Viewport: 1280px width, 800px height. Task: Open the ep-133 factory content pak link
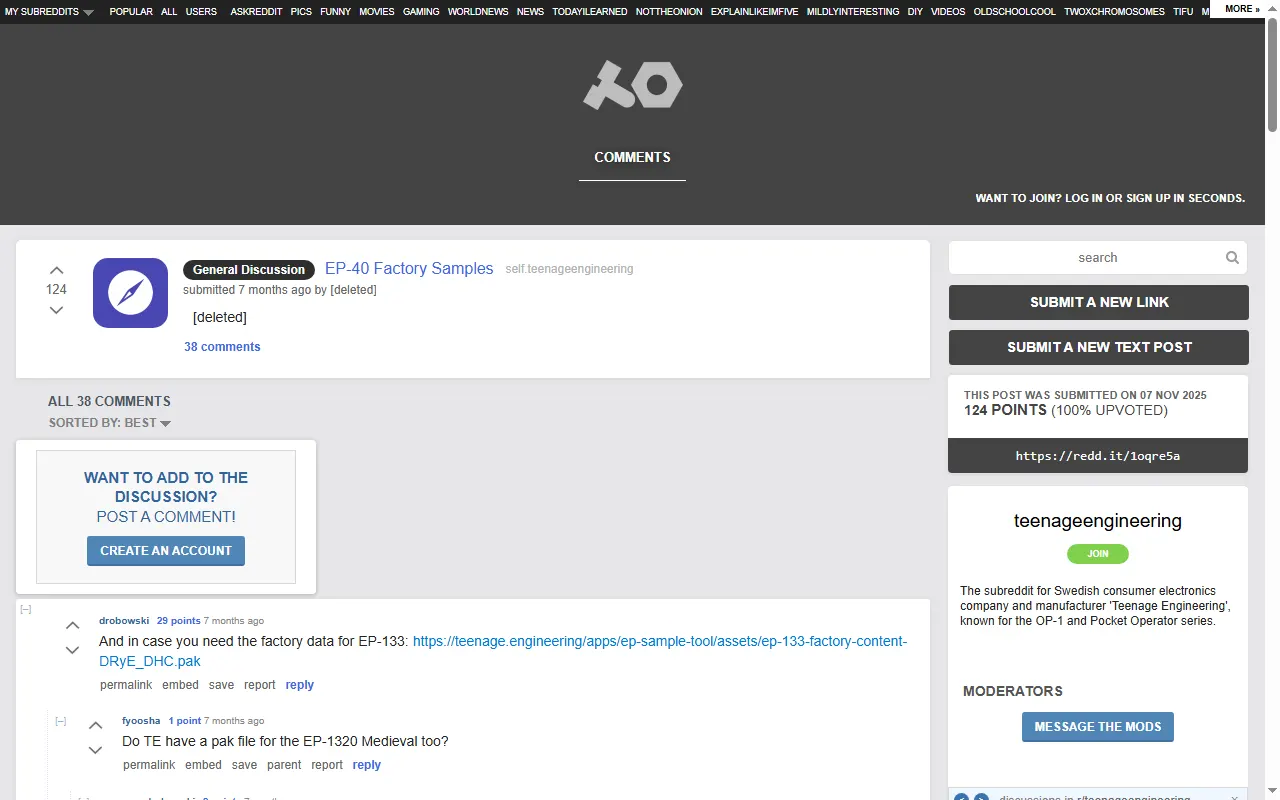click(504, 651)
